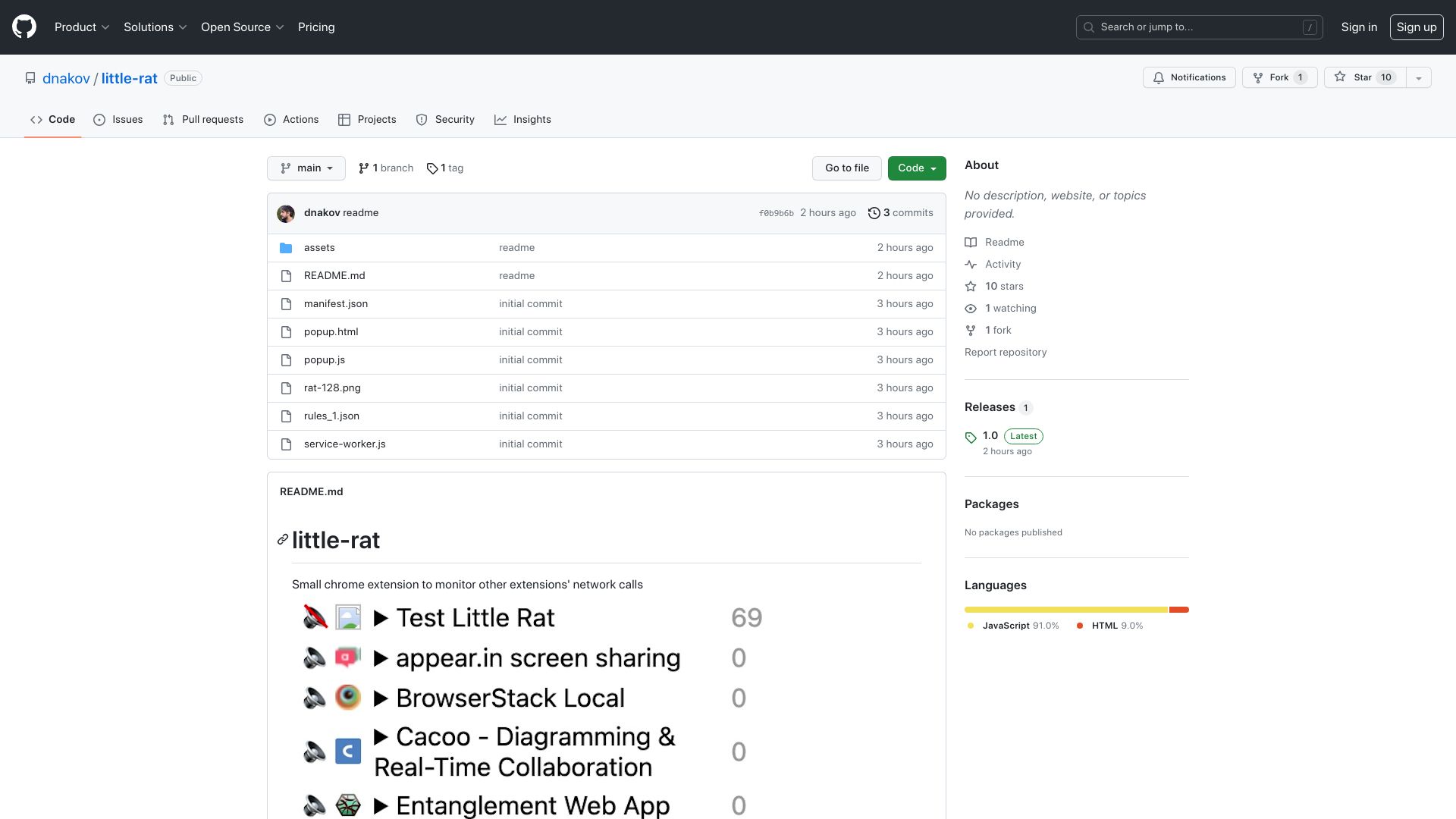Click the fork icon beside 1 fork
This screenshot has width=1456, height=819.
pyautogui.click(x=971, y=331)
